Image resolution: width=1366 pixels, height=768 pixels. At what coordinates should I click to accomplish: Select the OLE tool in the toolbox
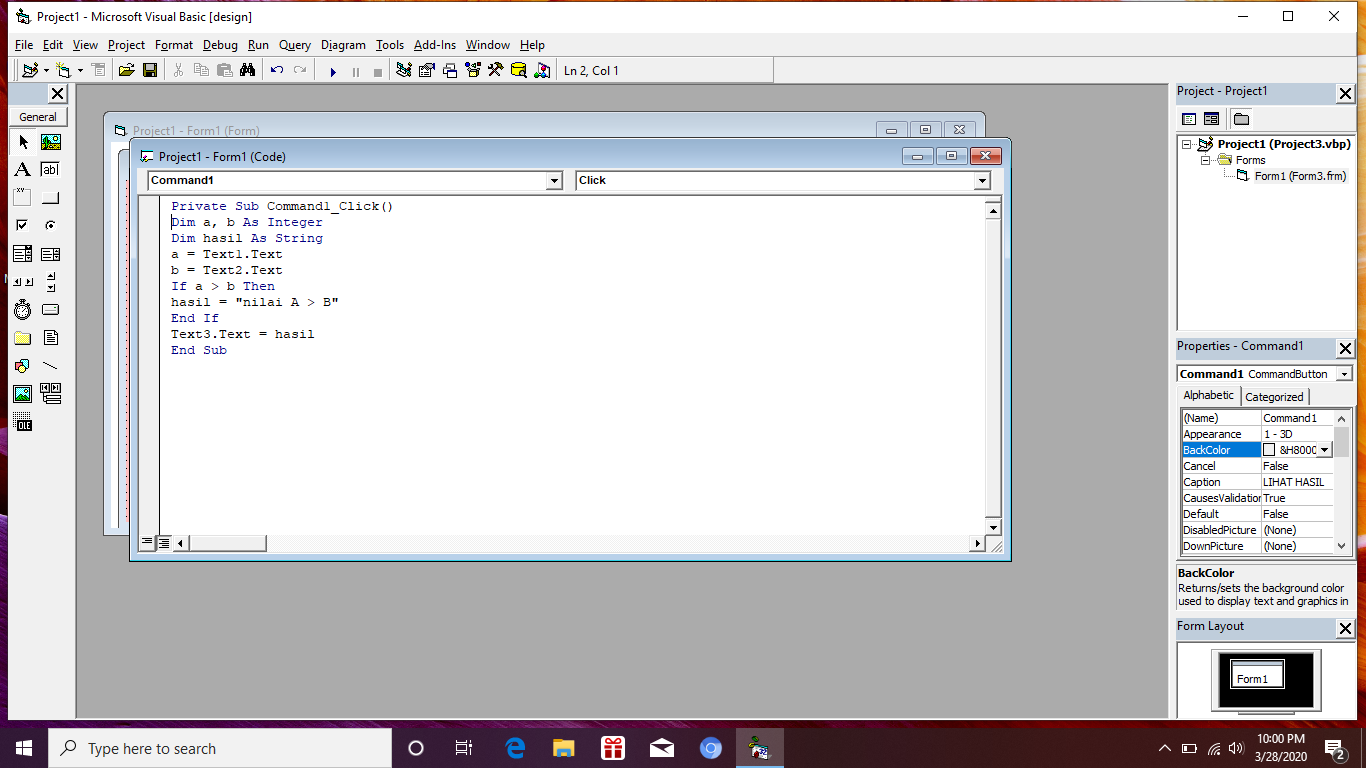pos(23,422)
